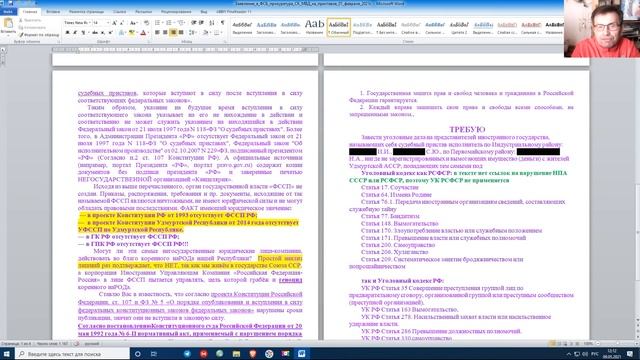The height and width of the screenshot is (360, 640).
Task: Click the Text Effects icon
Action: pos(120,32)
